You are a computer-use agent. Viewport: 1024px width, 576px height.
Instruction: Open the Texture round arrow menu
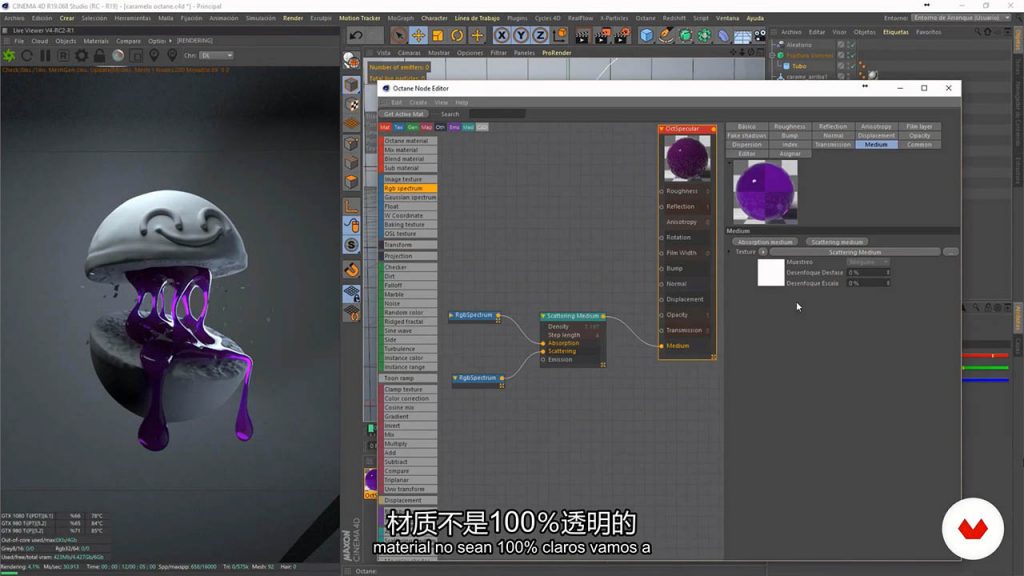tap(762, 252)
